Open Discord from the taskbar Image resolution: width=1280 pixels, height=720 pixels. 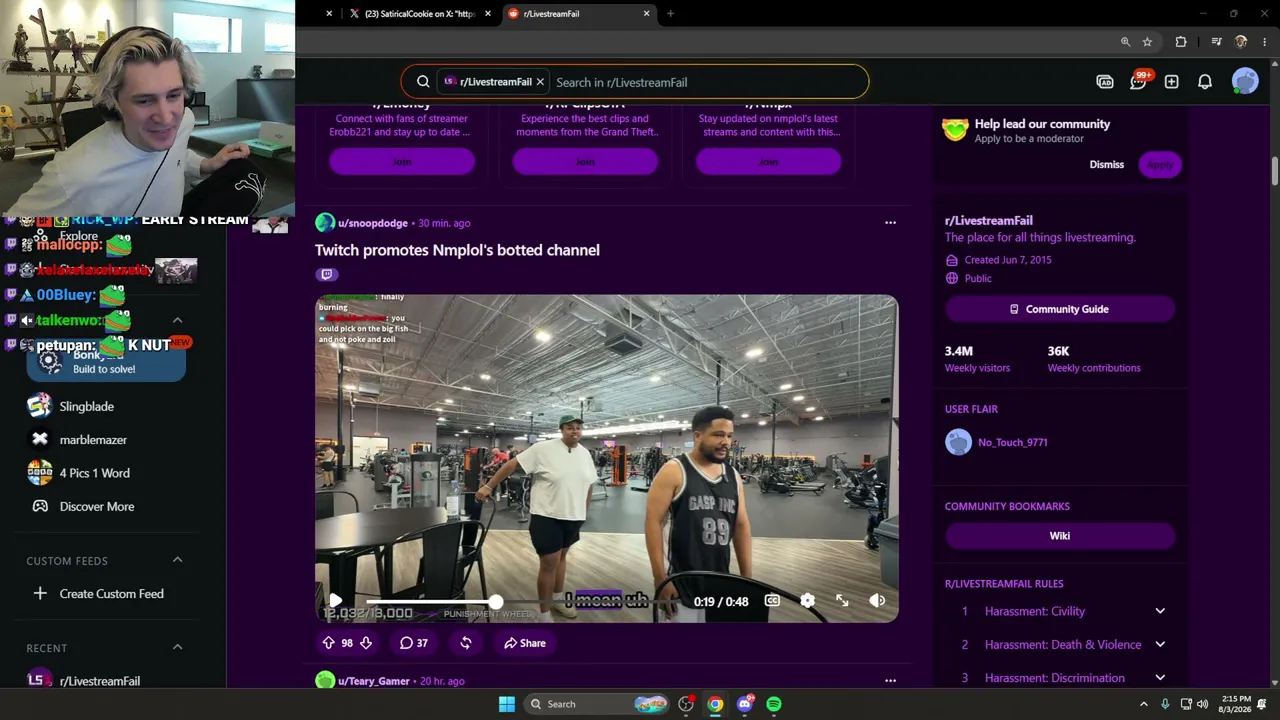[745, 704]
